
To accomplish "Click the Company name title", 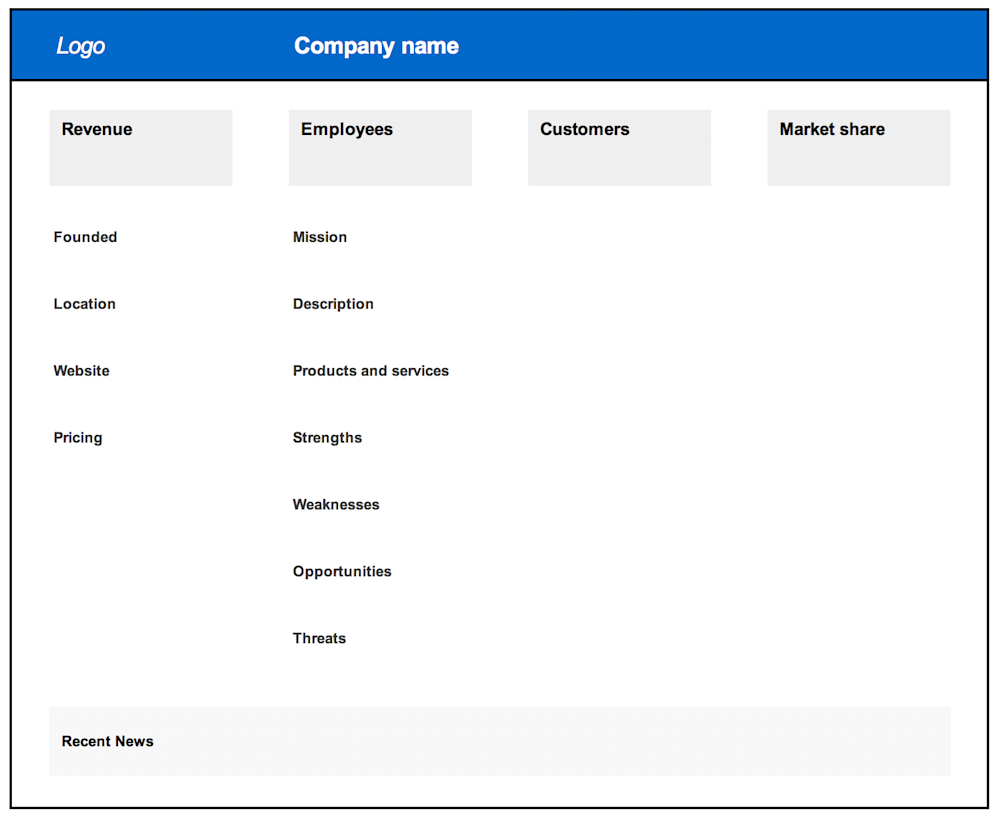I will 376,45.
